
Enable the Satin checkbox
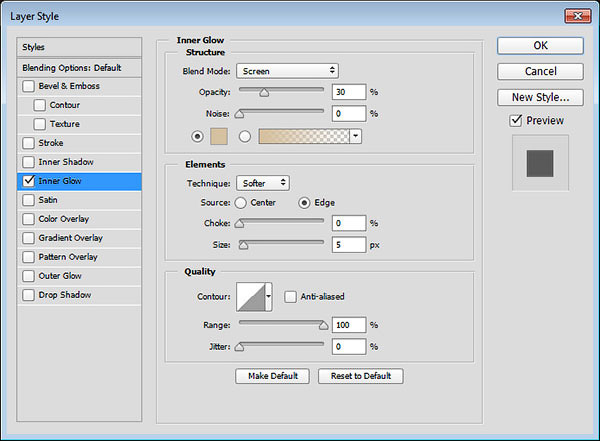tap(28, 200)
